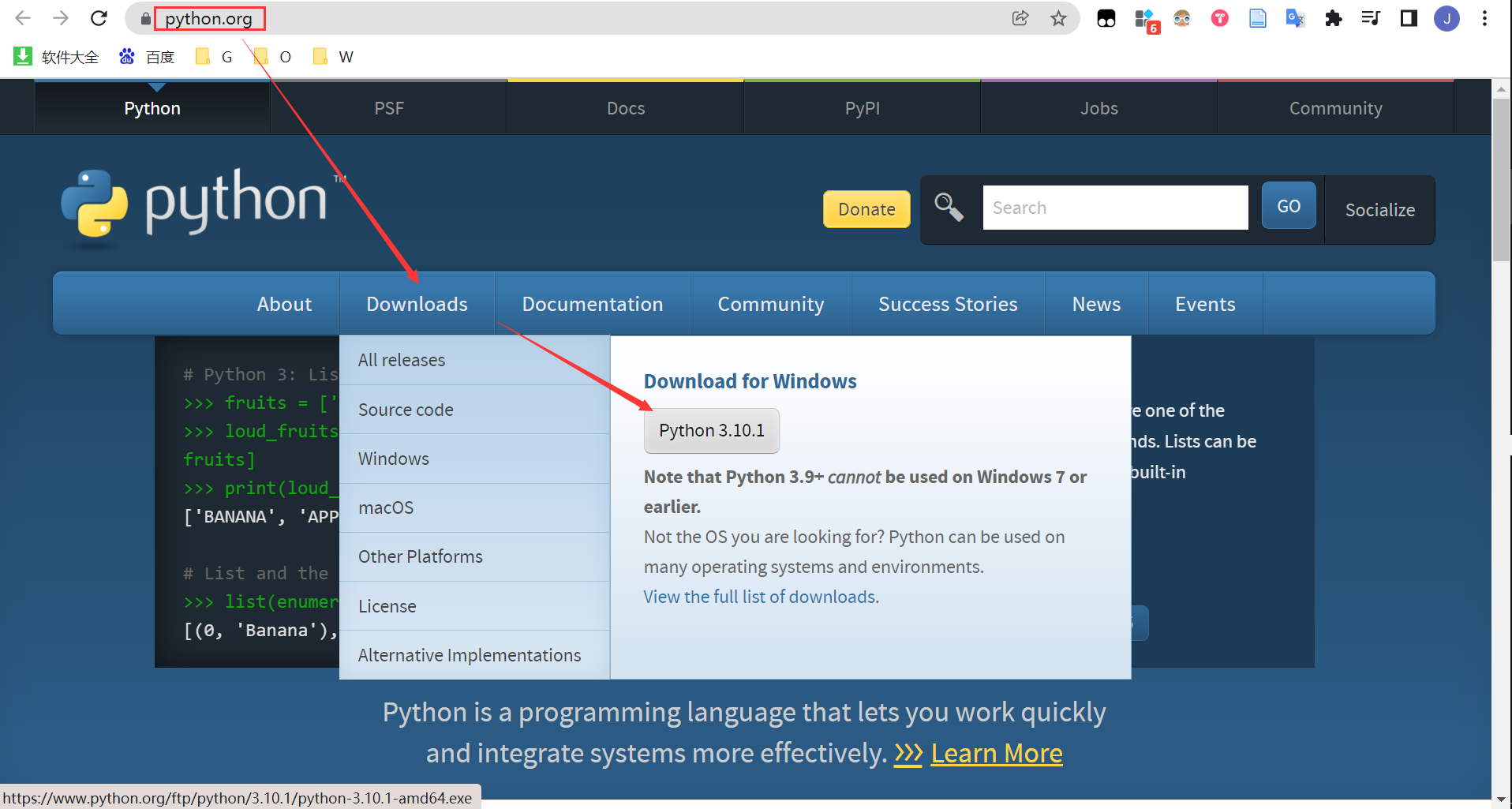Click the pink circular extension icon
1512x809 pixels.
click(x=1219, y=18)
